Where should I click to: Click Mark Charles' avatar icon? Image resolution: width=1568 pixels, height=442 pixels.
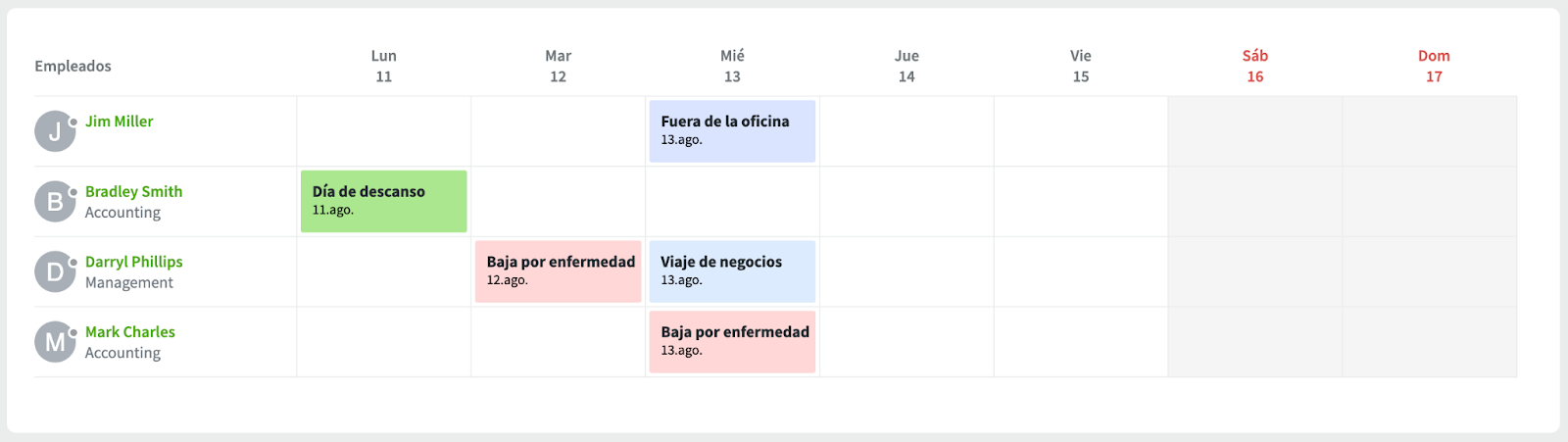point(55,342)
